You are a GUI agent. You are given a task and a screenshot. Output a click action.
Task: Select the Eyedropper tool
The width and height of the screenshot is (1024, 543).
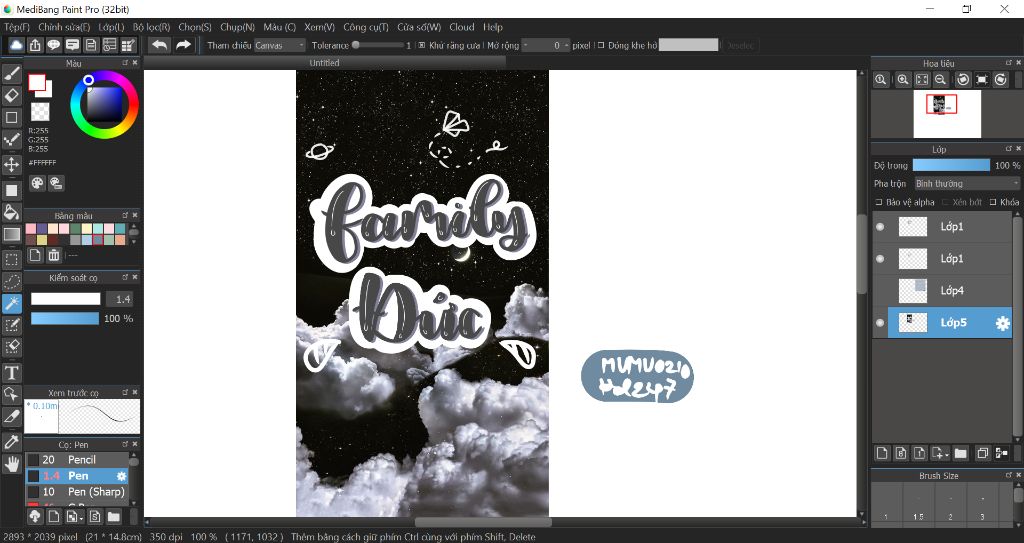pos(12,442)
